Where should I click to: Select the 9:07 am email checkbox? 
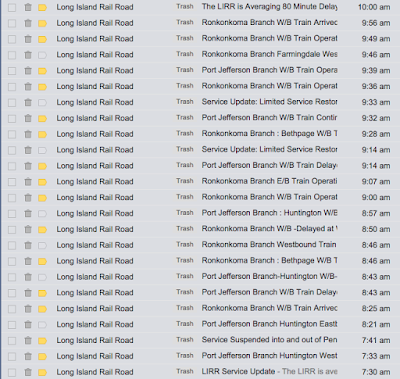tap(12, 182)
